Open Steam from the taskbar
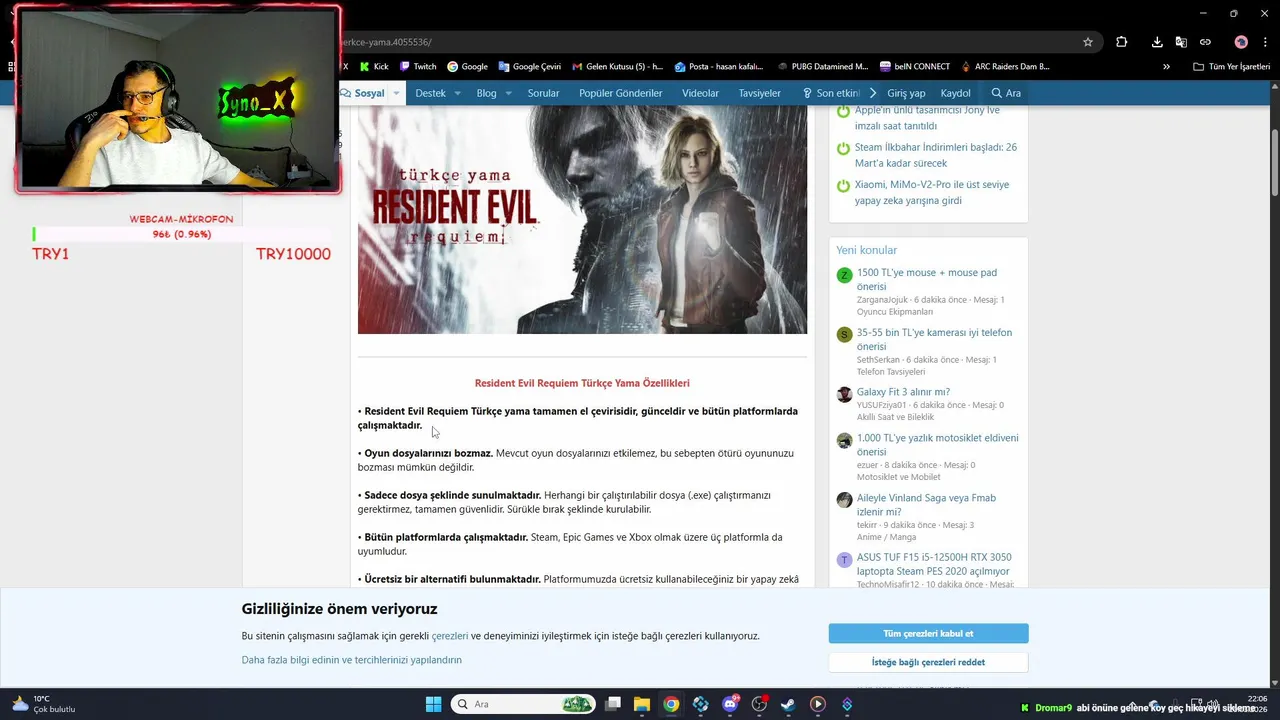 (788, 704)
